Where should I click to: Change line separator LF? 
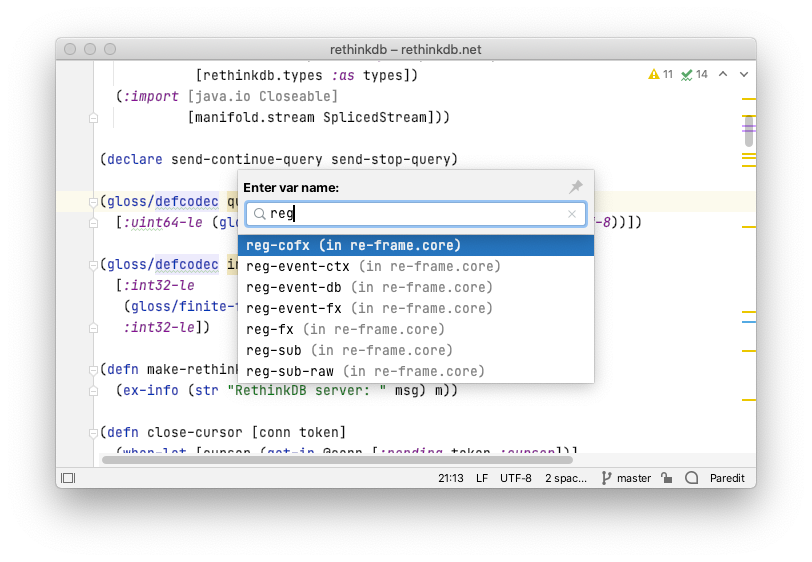click(x=482, y=478)
